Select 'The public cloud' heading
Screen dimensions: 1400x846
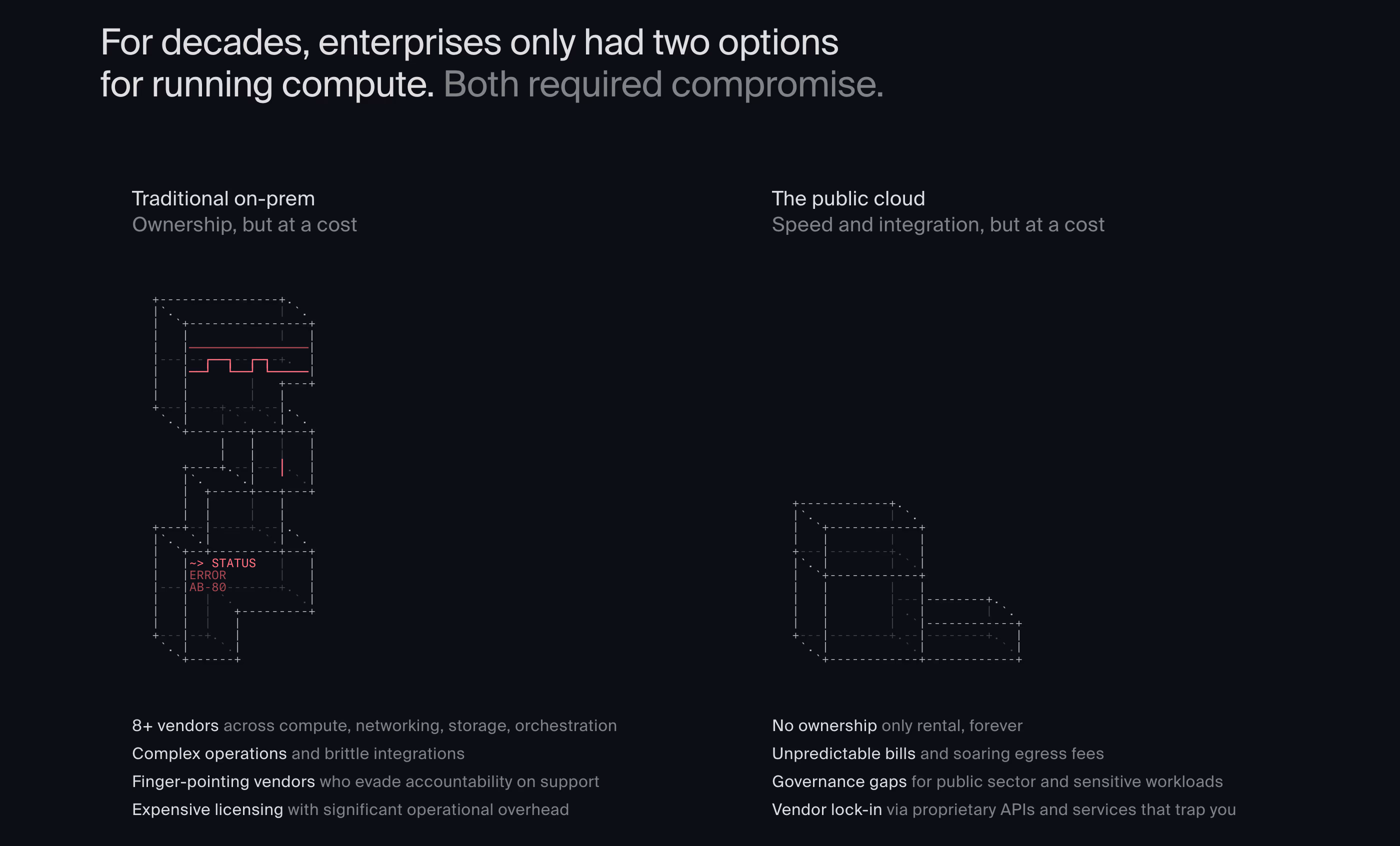(848, 199)
